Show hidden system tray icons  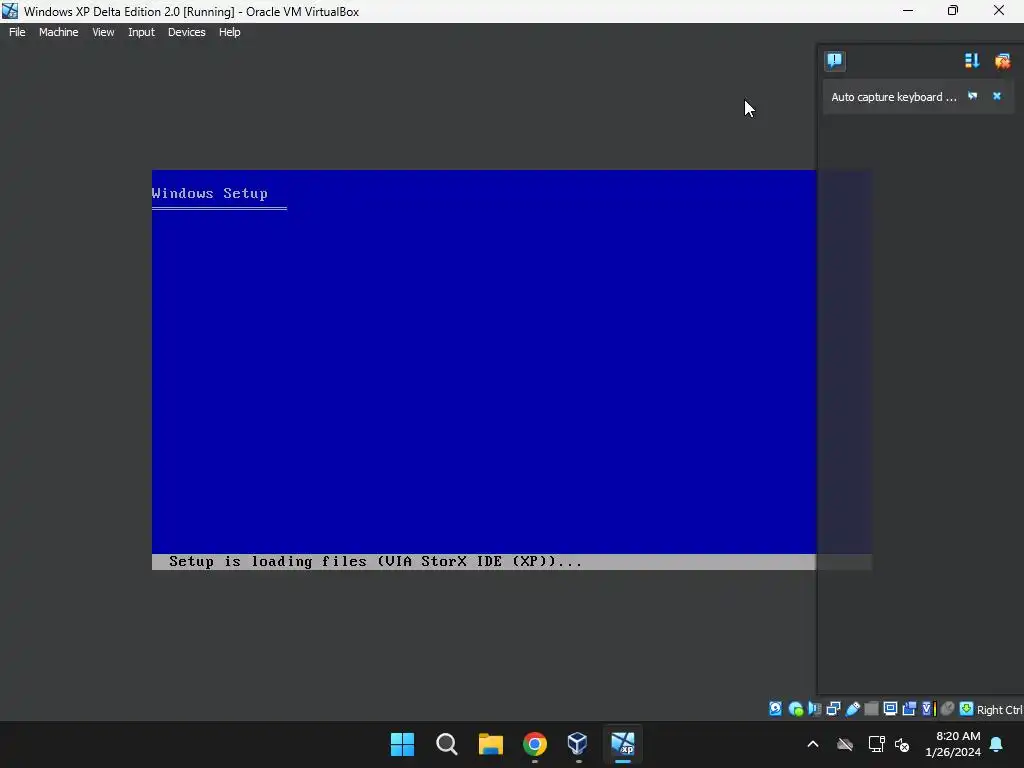(x=813, y=744)
